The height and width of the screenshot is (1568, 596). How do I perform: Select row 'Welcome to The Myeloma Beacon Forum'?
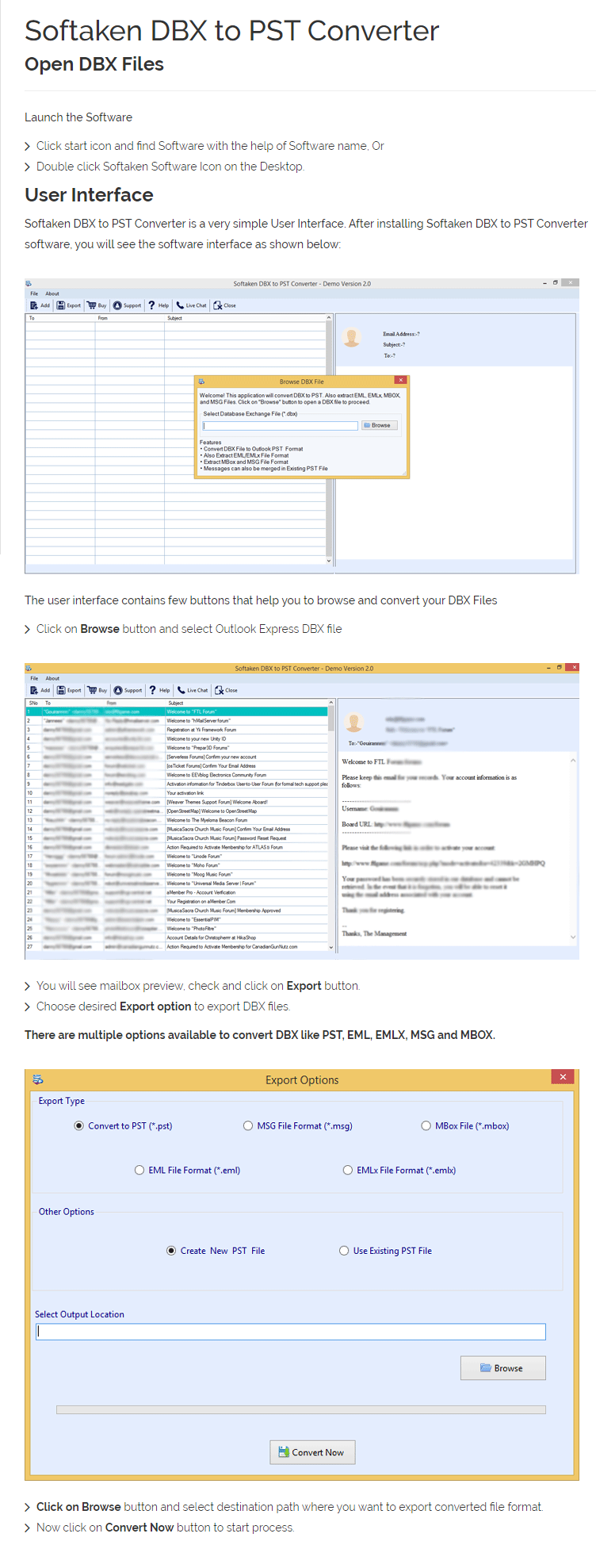(x=177, y=820)
